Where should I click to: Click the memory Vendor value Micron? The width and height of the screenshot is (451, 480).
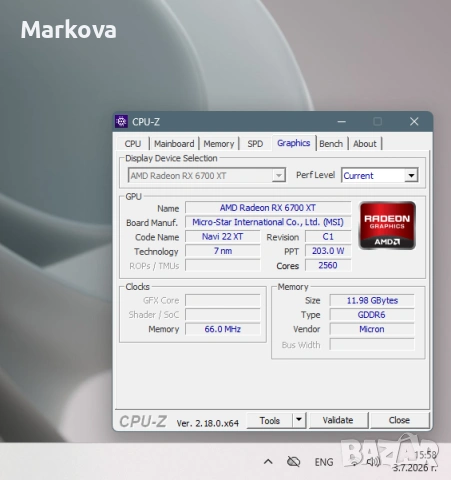pos(372,329)
